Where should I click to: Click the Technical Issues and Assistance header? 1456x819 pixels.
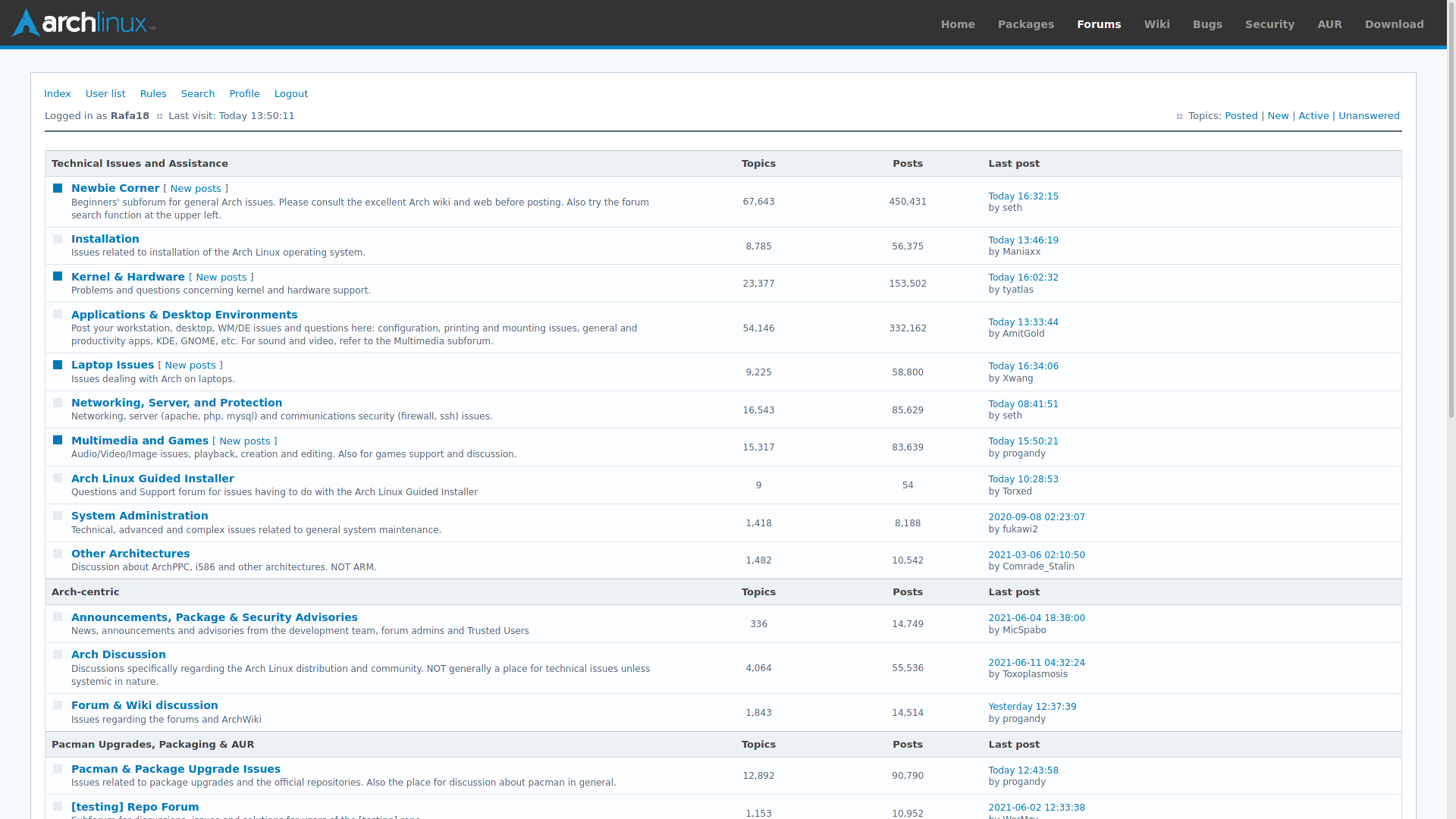140,164
